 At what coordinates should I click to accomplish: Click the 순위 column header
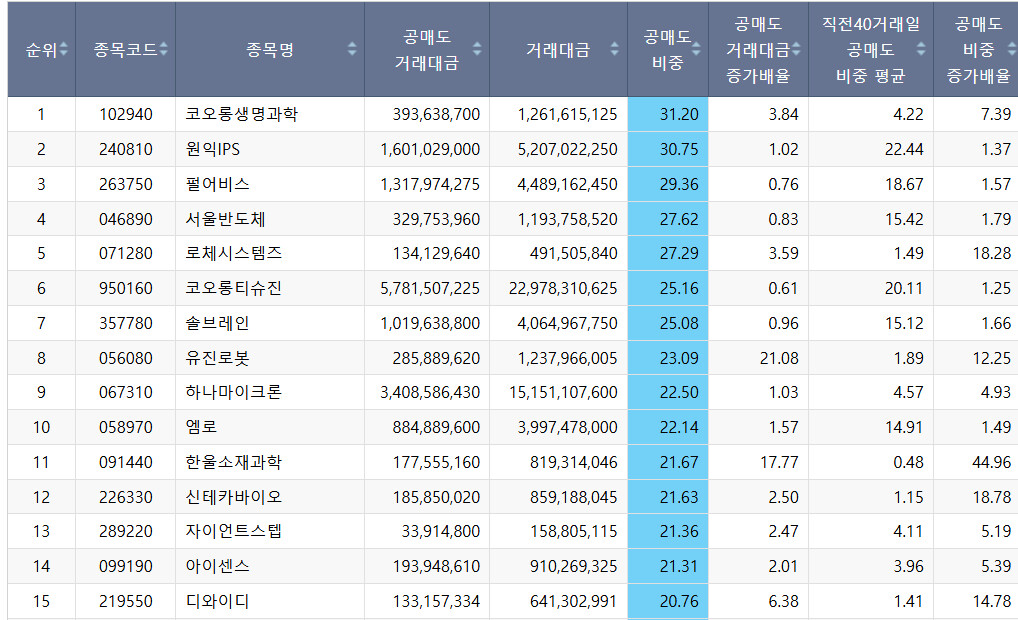pyautogui.click(x=42, y=49)
